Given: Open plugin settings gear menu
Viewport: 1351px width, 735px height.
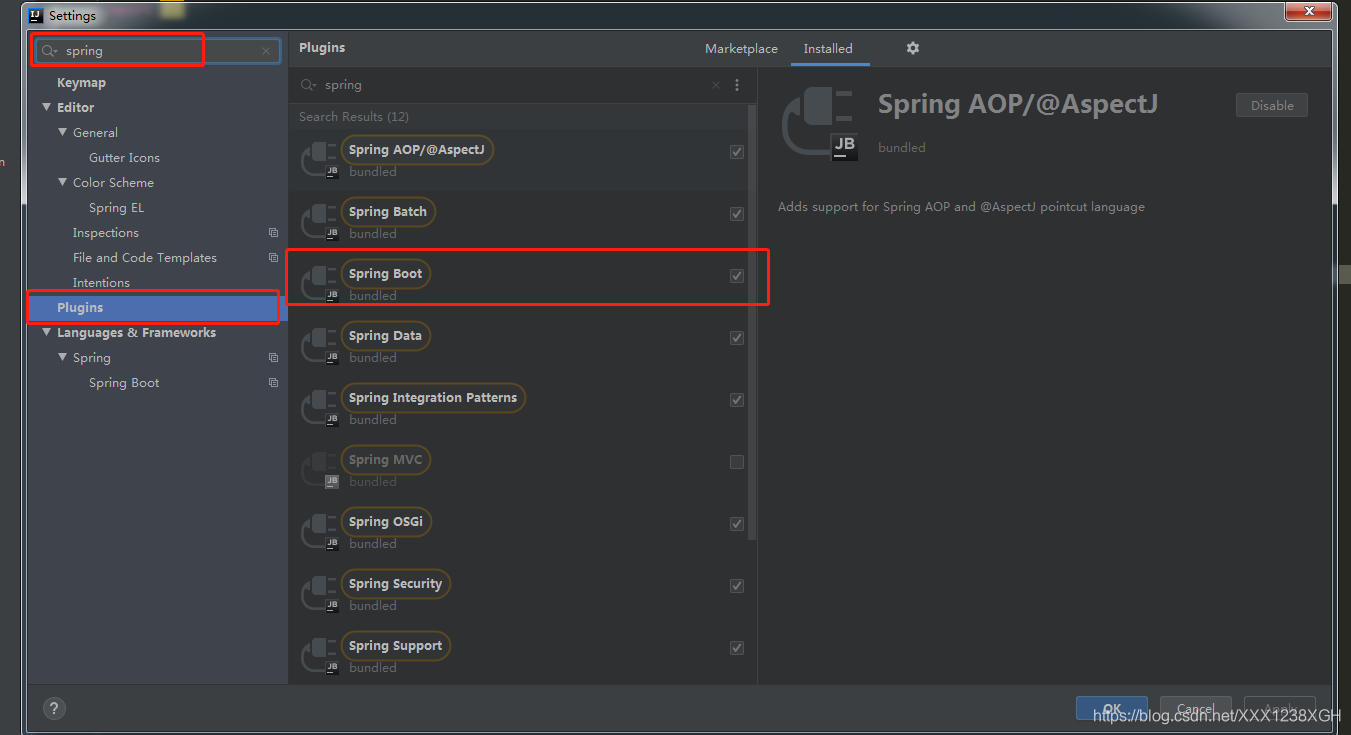Looking at the screenshot, I should tap(912, 48).
